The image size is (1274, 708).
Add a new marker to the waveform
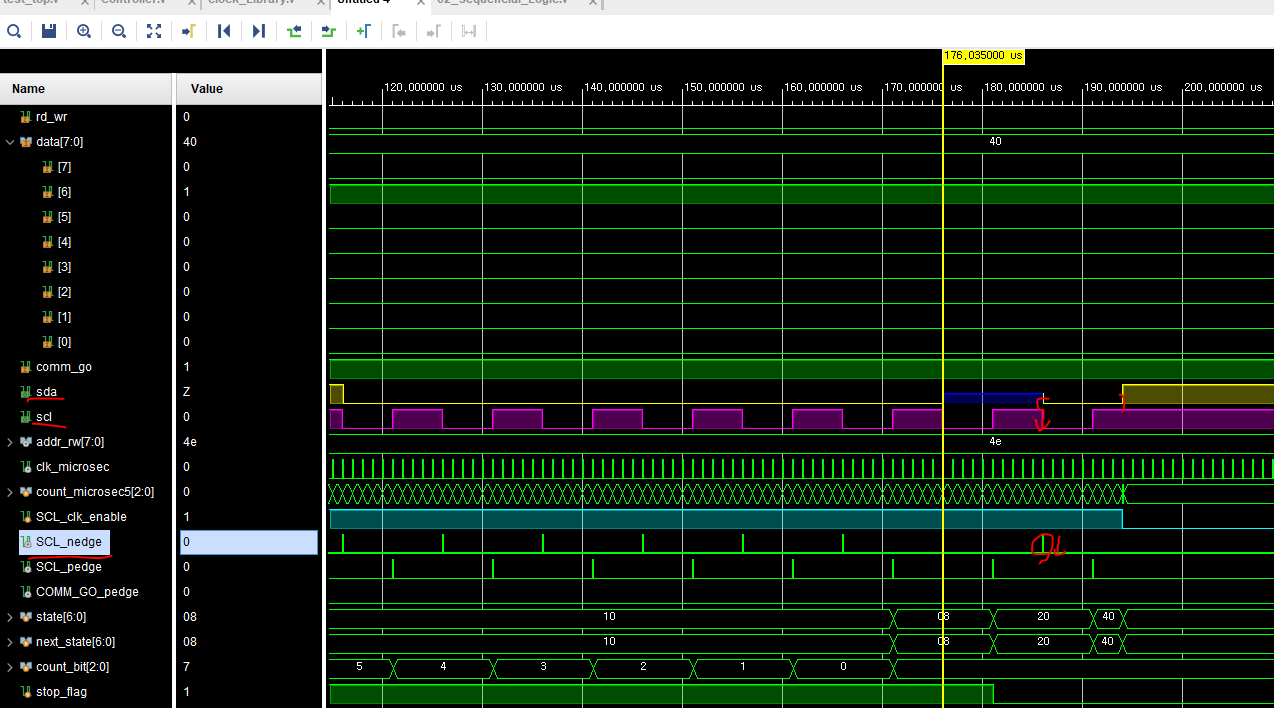[x=364, y=31]
